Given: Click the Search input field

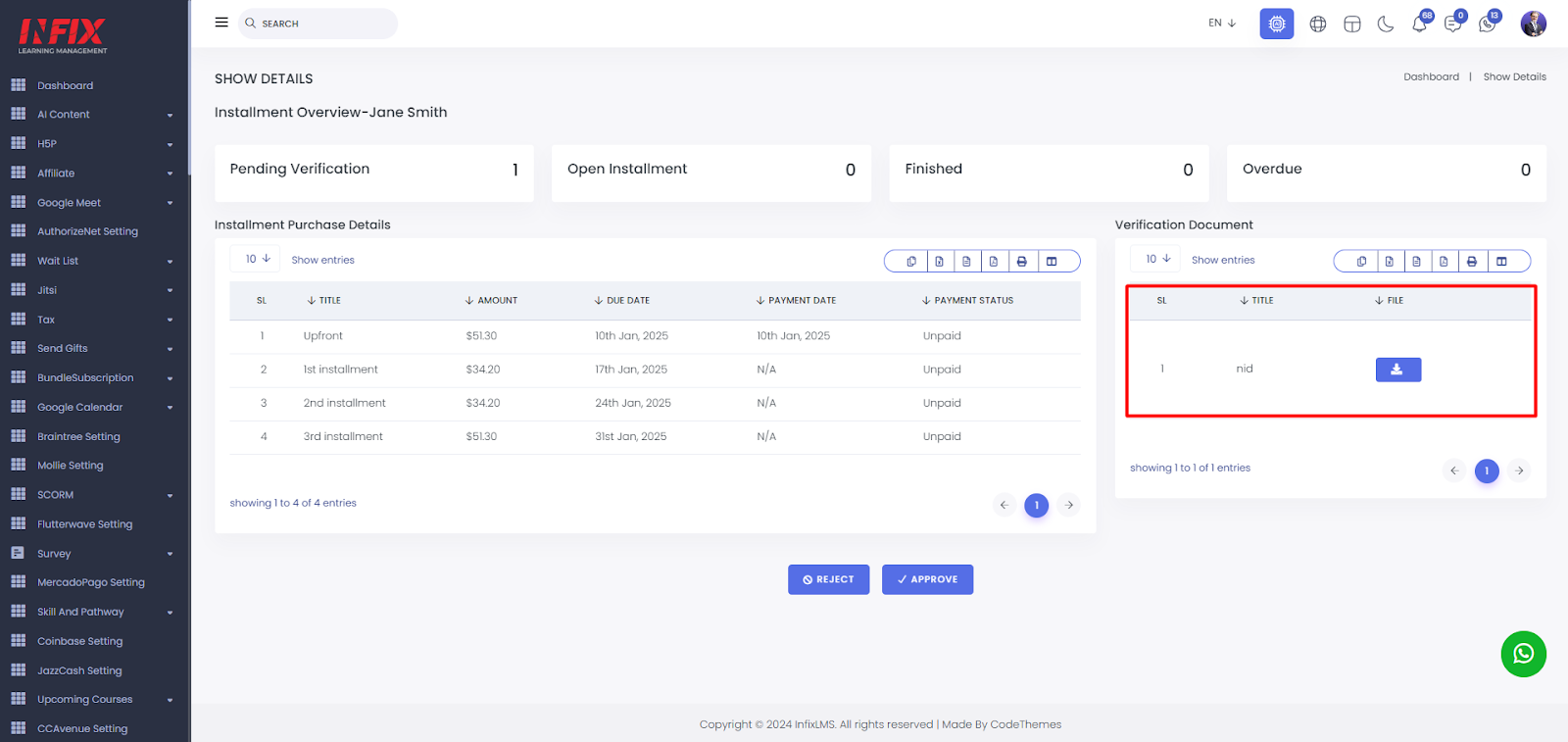Looking at the screenshot, I should point(318,24).
